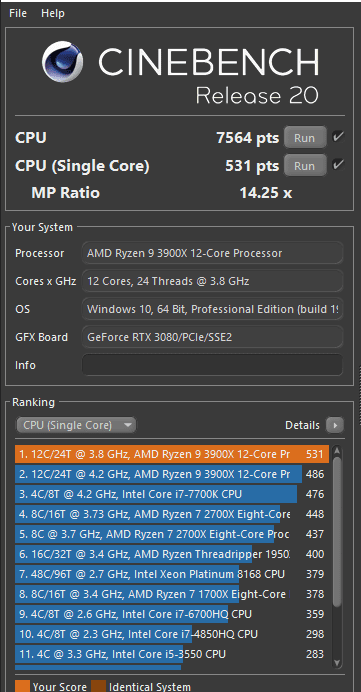Select the Intel Xeon Platinum 8168 entry
Image resolution: width=361 pixels, height=692 pixels.
(x=172, y=574)
